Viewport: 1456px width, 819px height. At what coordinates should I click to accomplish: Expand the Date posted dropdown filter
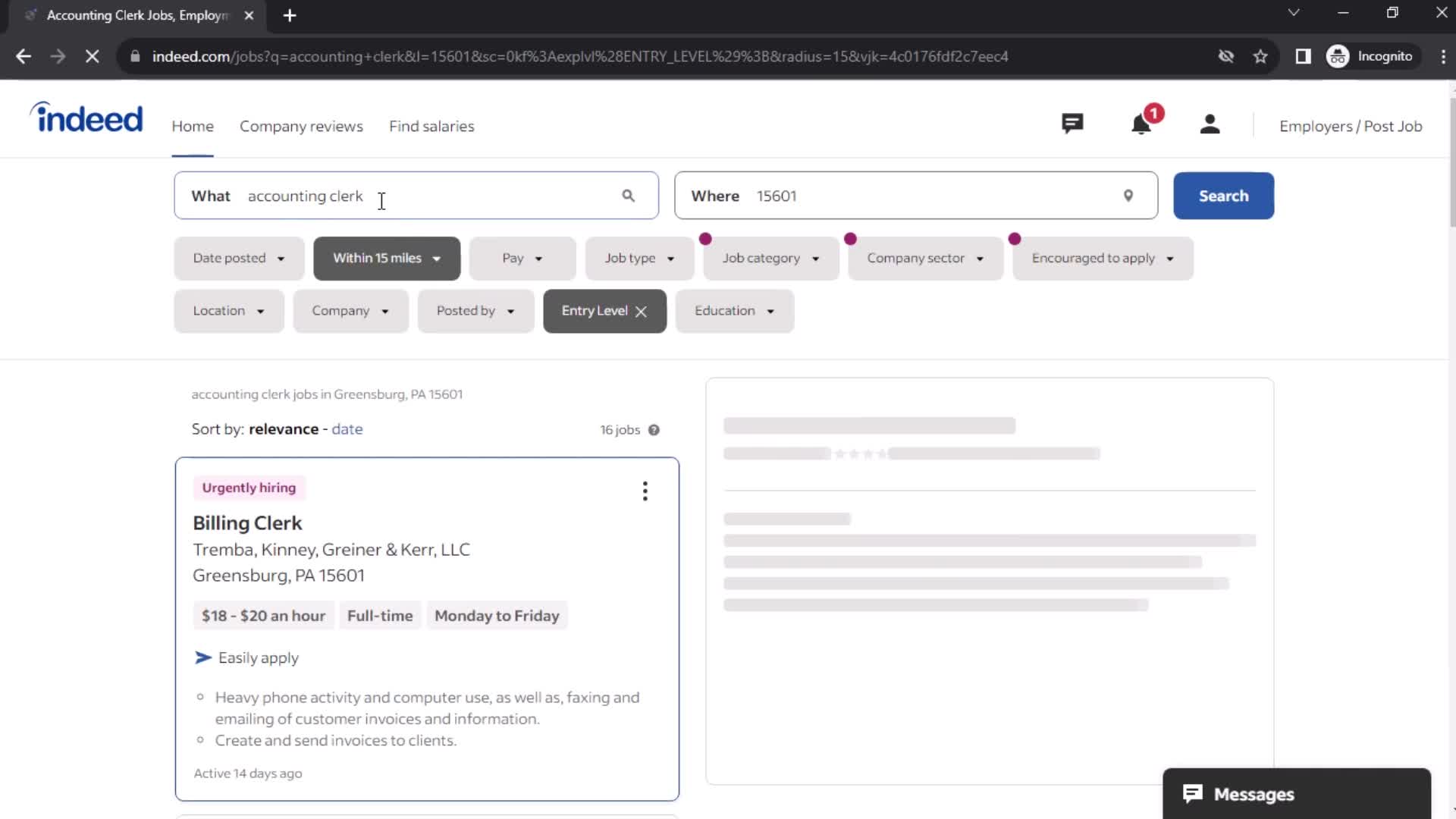coord(237,258)
